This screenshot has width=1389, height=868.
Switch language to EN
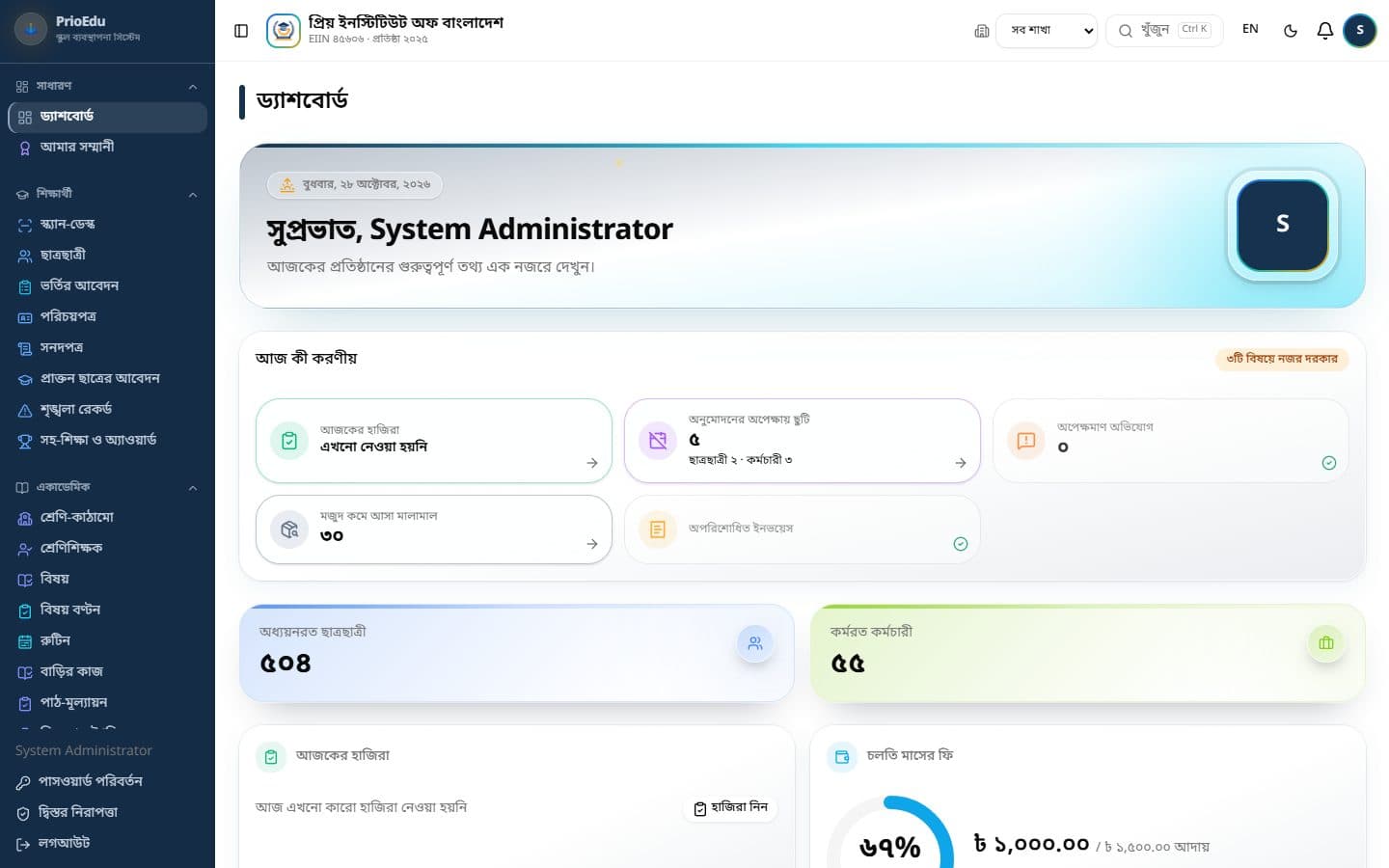point(1250,29)
